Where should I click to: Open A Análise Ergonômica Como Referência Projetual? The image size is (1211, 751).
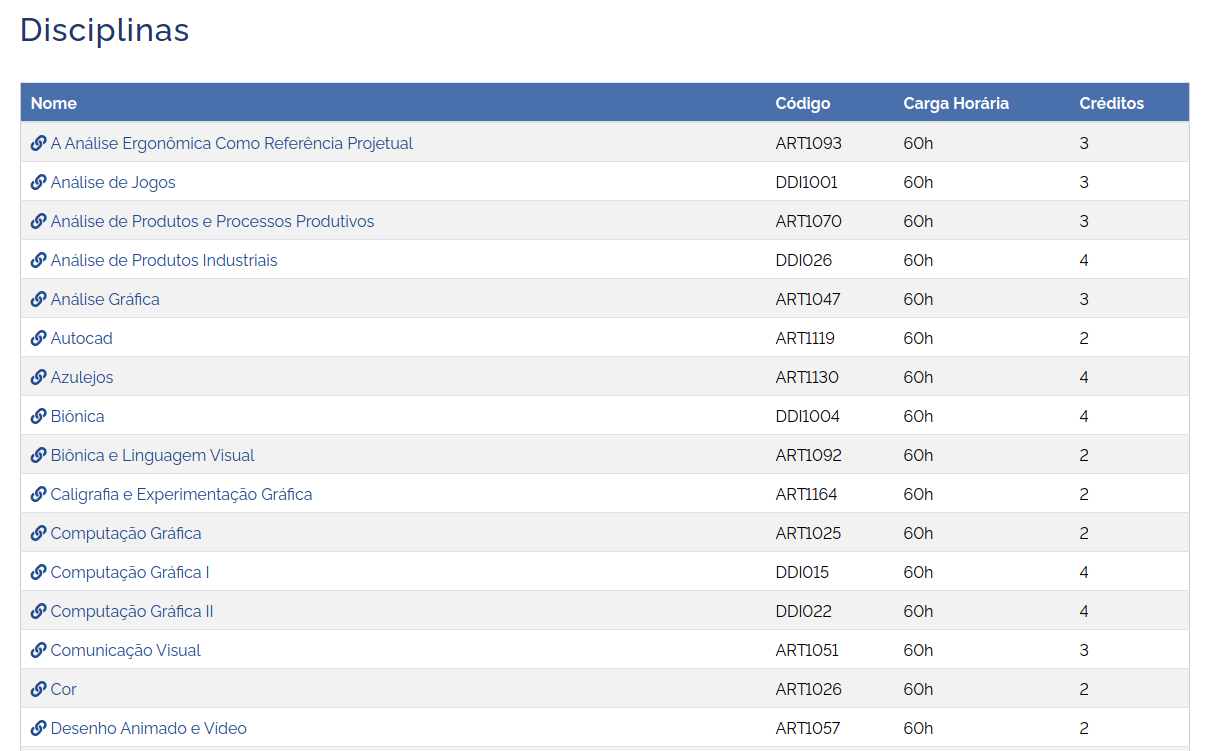[x=231, y=143]
